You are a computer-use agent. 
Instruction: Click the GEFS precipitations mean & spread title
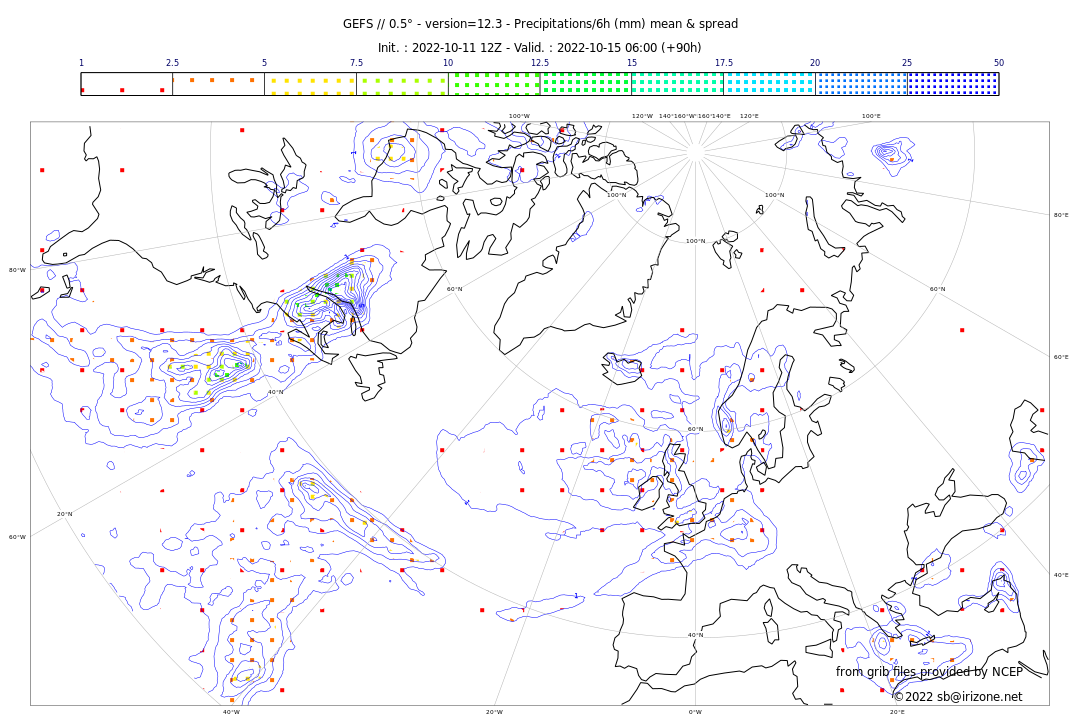point(540,24)
